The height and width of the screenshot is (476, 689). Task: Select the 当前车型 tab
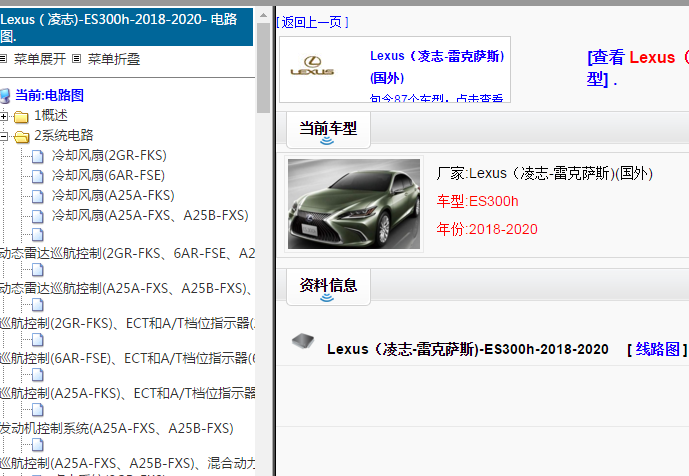pyautogui.click(x=328, y=129)
